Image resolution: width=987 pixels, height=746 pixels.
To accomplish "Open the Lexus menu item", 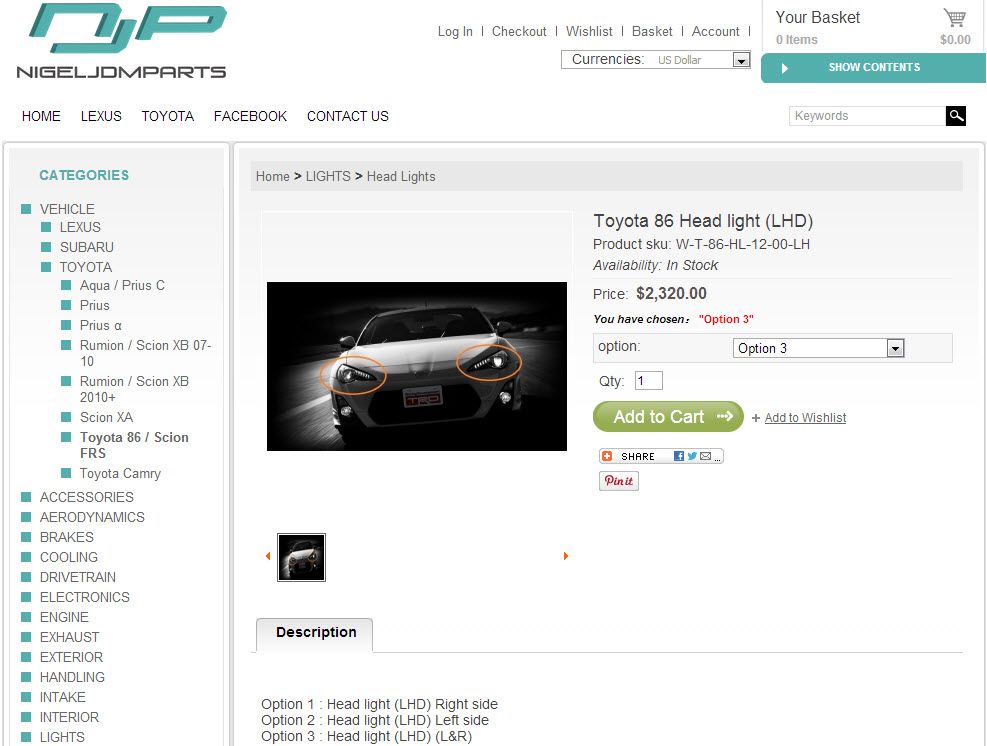I will (101, 116).
